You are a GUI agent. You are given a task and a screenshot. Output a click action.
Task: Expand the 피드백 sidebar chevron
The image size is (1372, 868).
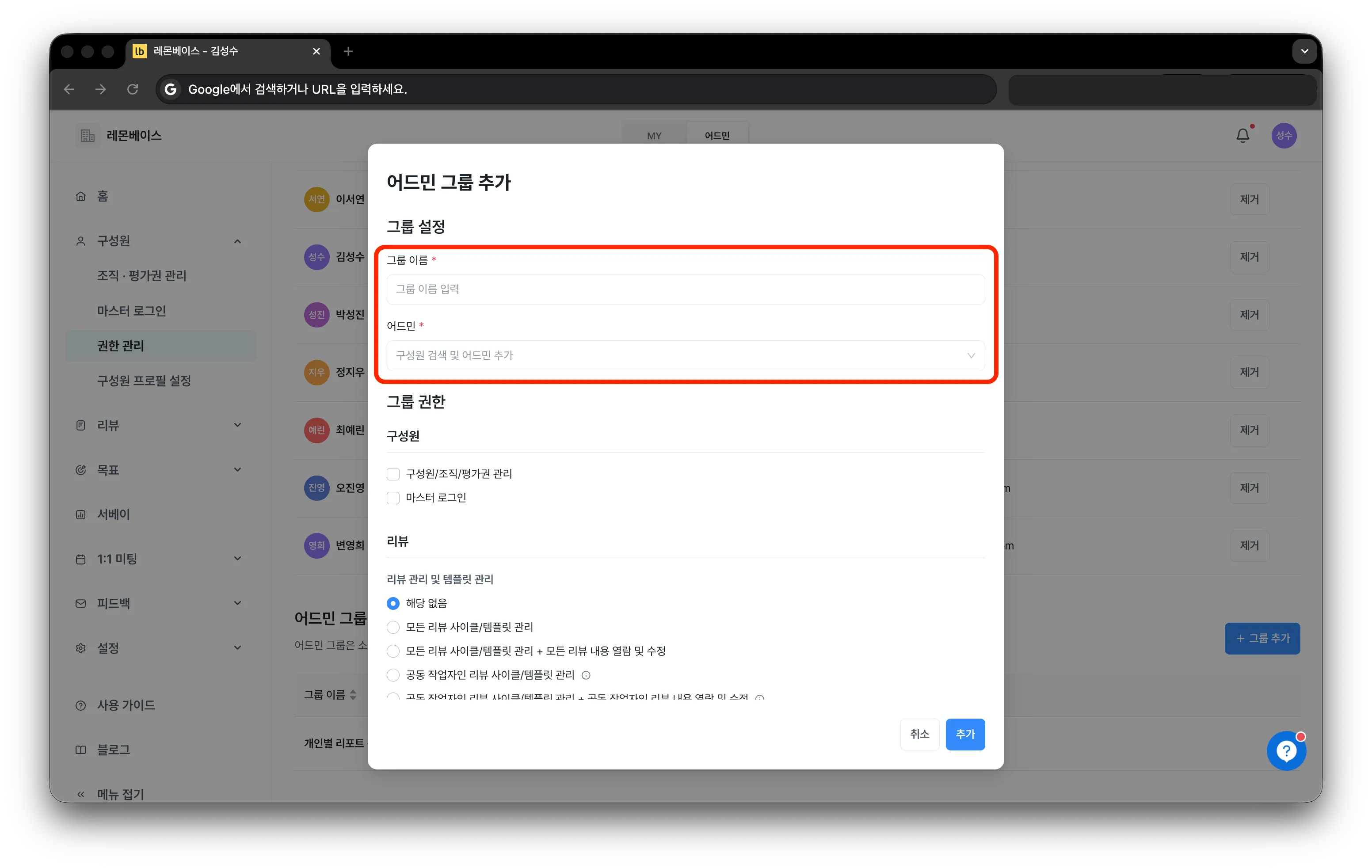(238, 602)
